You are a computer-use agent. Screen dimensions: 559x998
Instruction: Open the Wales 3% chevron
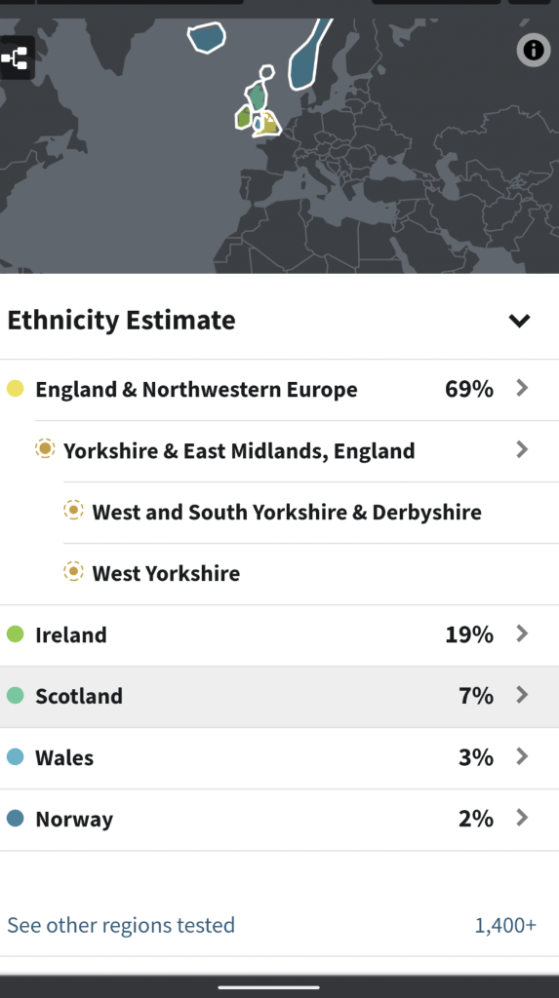tap(522, 757)
